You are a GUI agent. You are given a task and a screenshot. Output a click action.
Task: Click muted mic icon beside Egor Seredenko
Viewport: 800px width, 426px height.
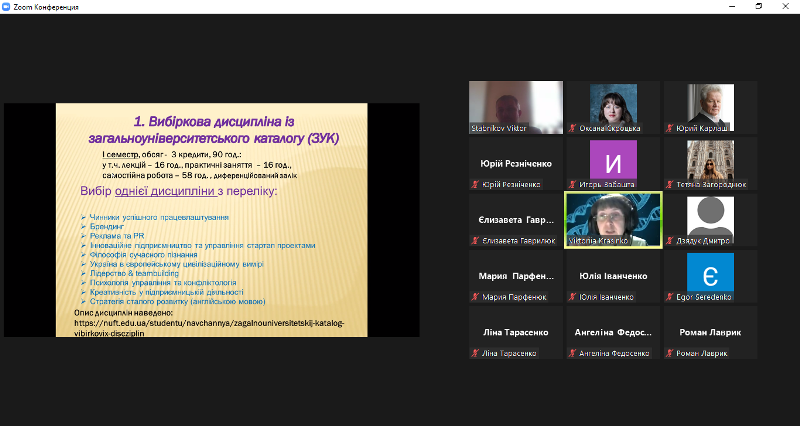[x=670, y=297]
